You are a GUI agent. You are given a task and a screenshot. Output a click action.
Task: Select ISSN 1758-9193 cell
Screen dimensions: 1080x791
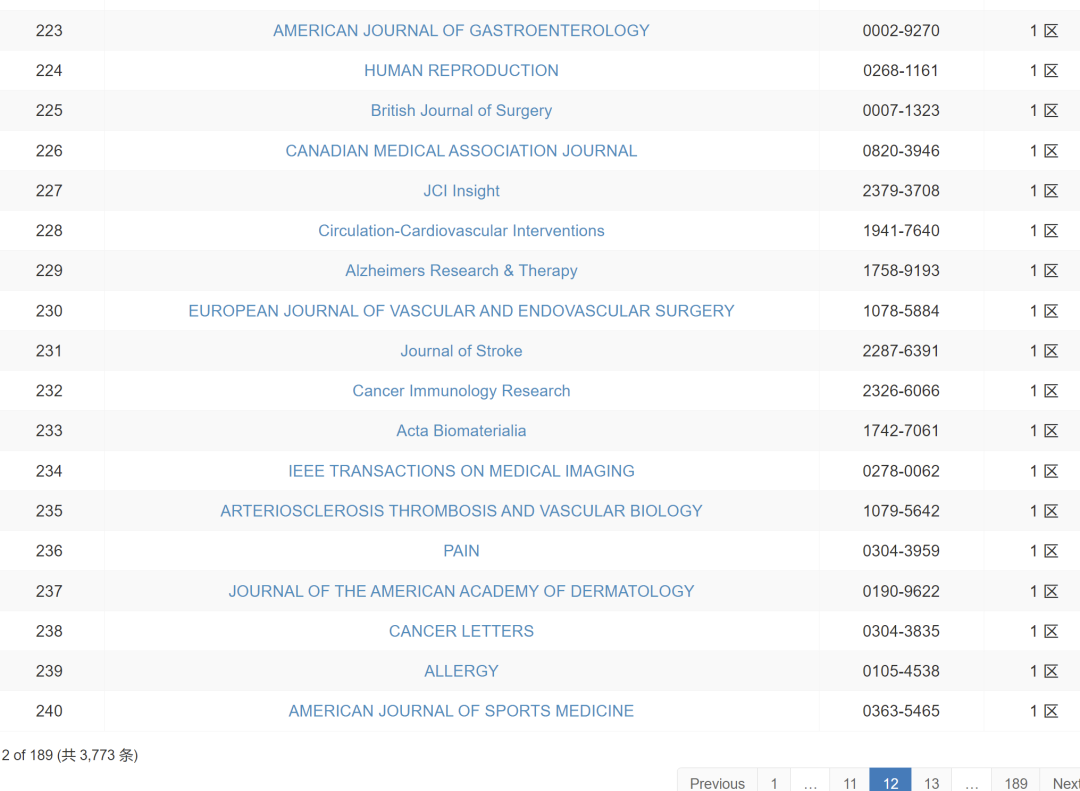pyautogui.click(x=901, y=270)
